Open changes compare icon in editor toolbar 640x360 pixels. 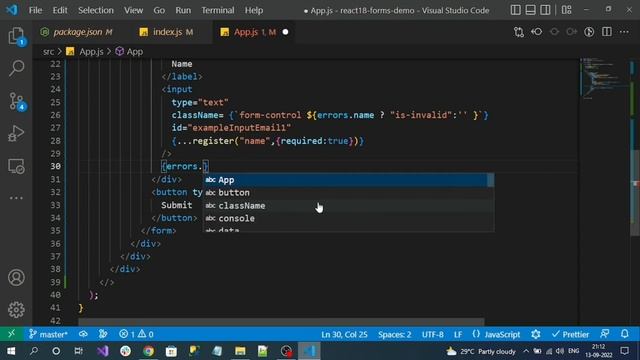(x=519, y=32)
